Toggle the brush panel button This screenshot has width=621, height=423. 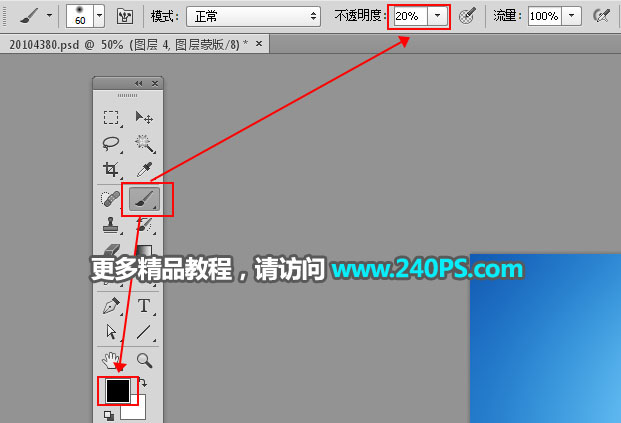click(126, 16)
